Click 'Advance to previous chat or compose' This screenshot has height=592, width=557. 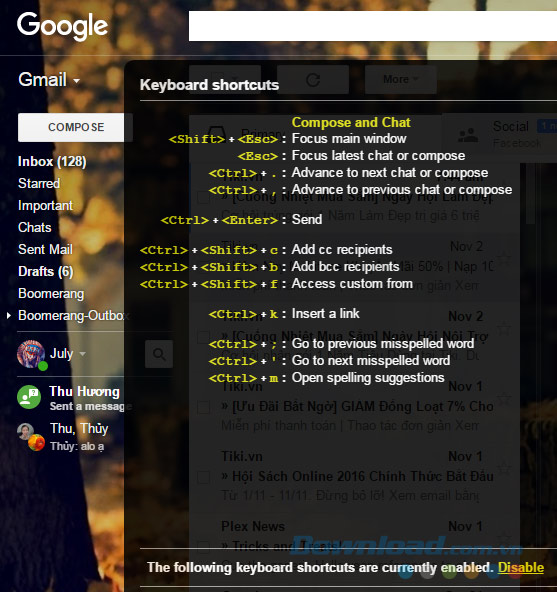pos(402,190)
